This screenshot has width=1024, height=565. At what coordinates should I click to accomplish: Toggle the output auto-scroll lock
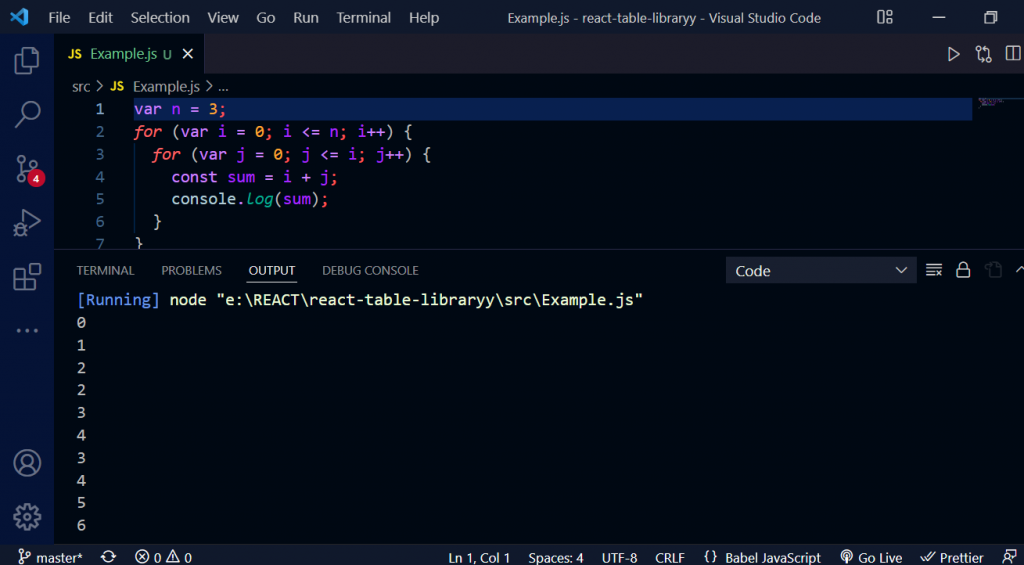963,270
